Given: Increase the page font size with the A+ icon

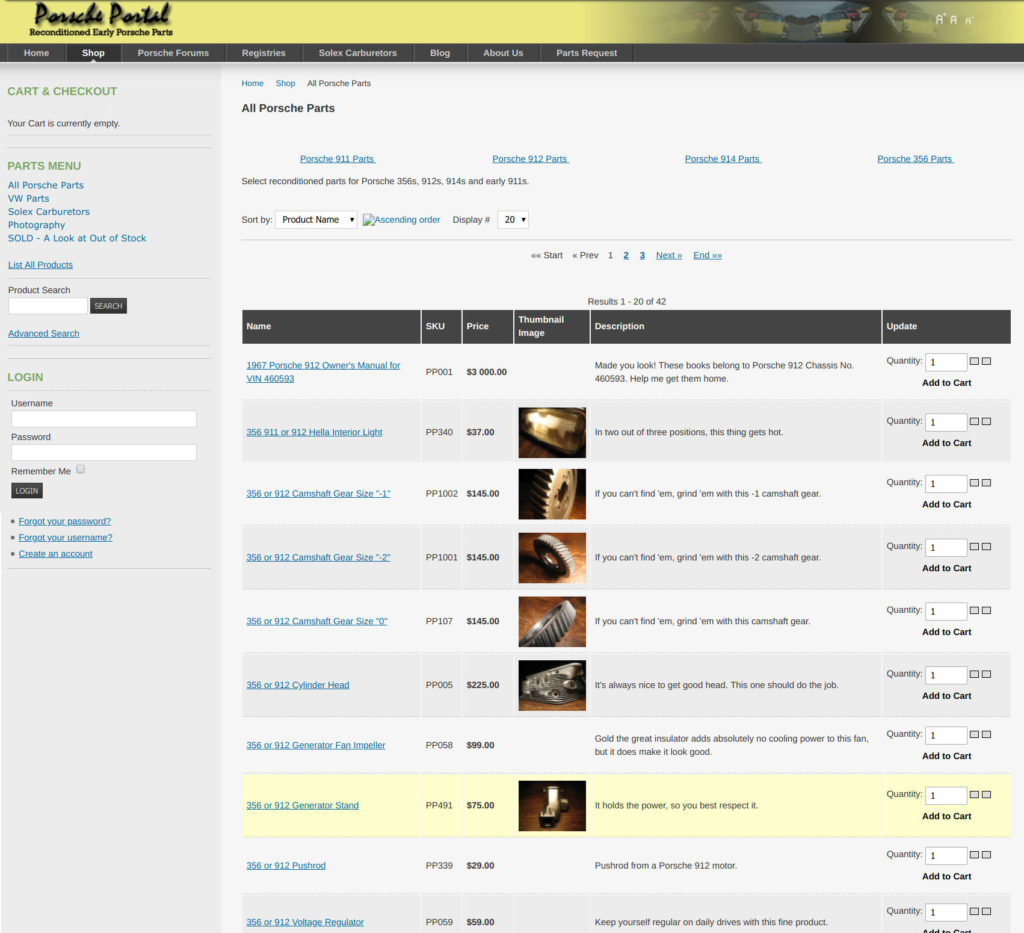Looking at the screenshot, I should [940, 19].
